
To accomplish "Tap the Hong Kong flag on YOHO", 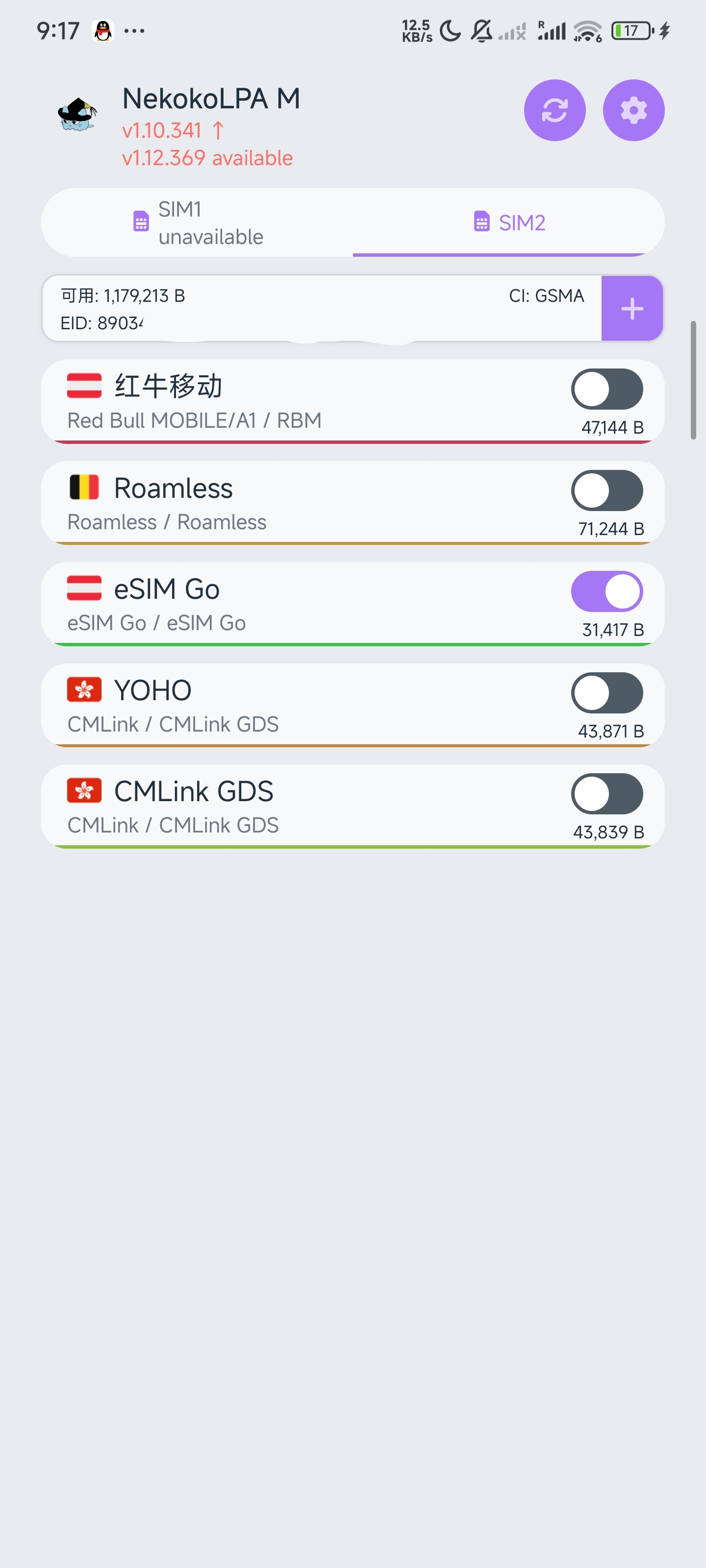I will [x=84, y=689].
